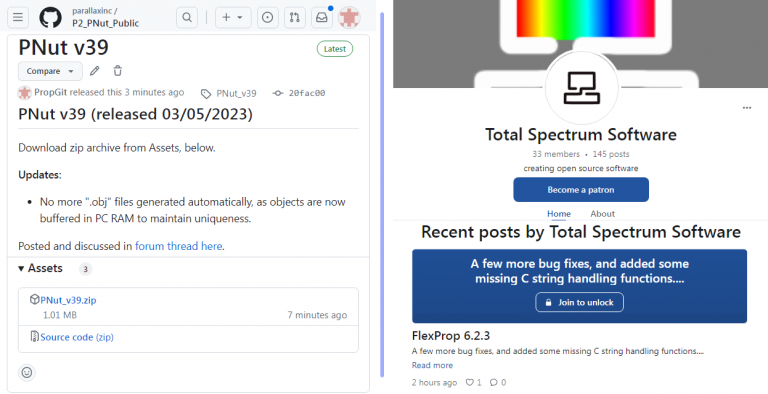768x394 pixels.
Task: Delete the release with trash icon
Action: (x=118, y=71)
